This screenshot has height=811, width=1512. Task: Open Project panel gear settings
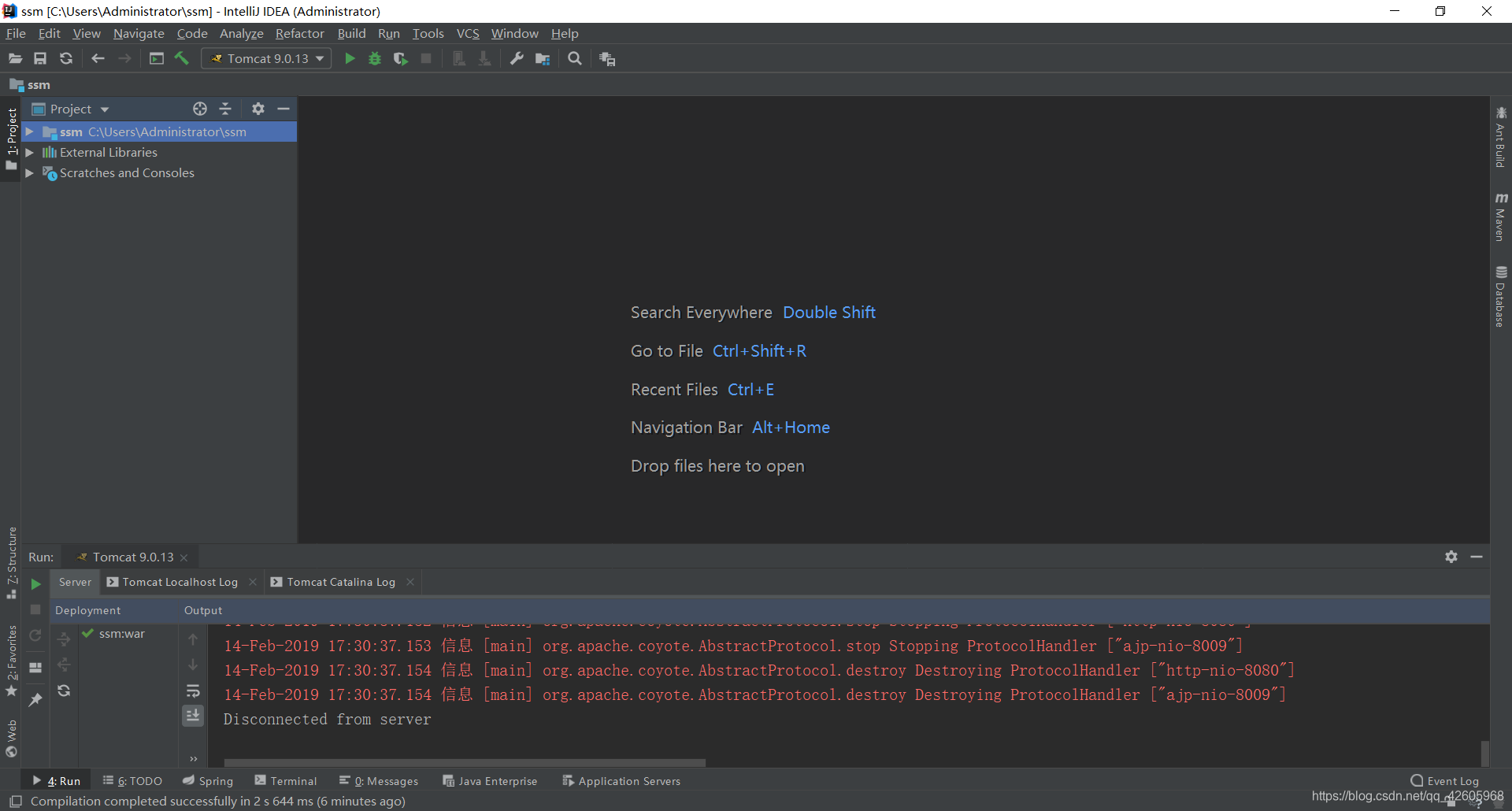pos(258,109)
